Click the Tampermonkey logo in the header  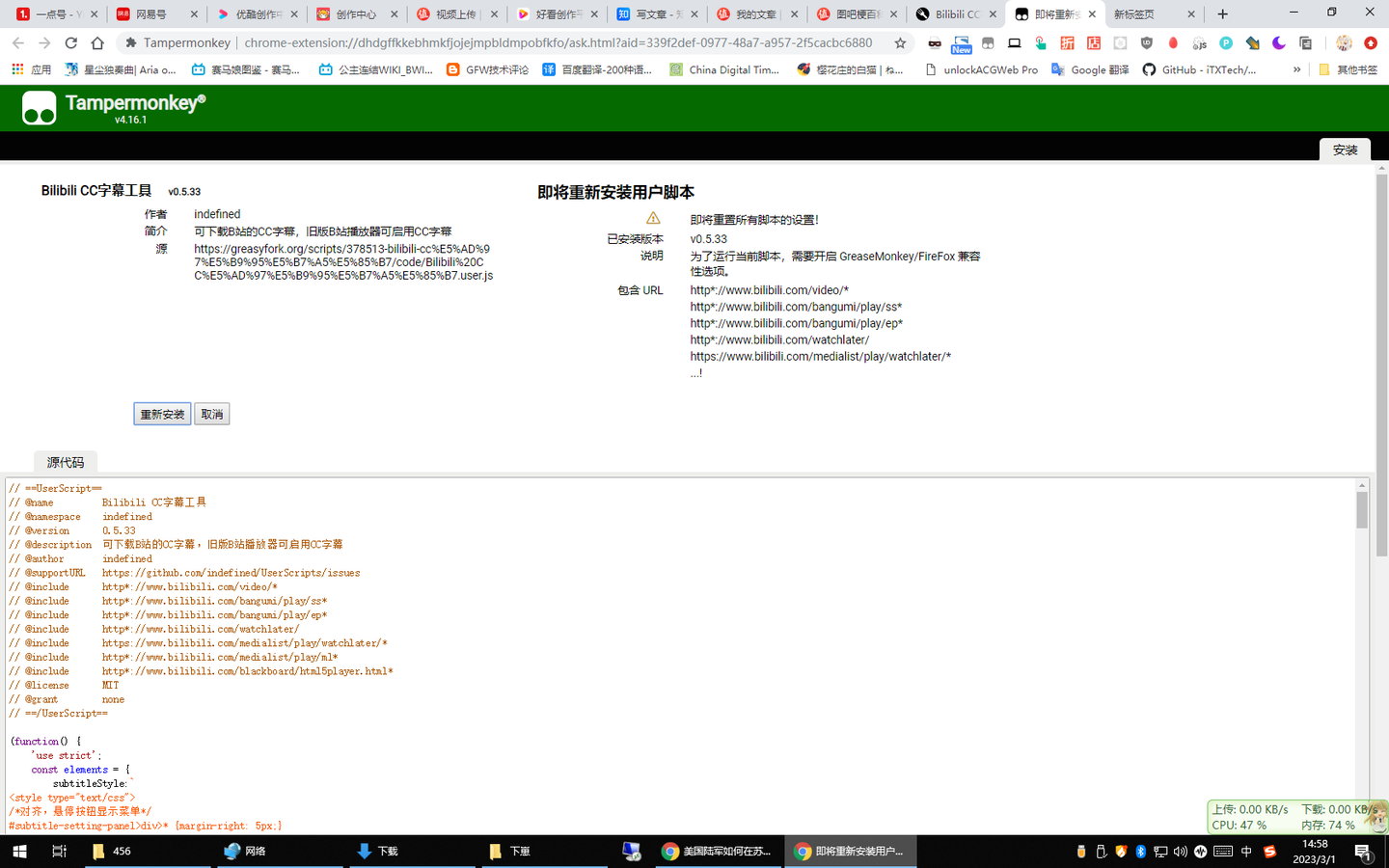tap(39, 108)
